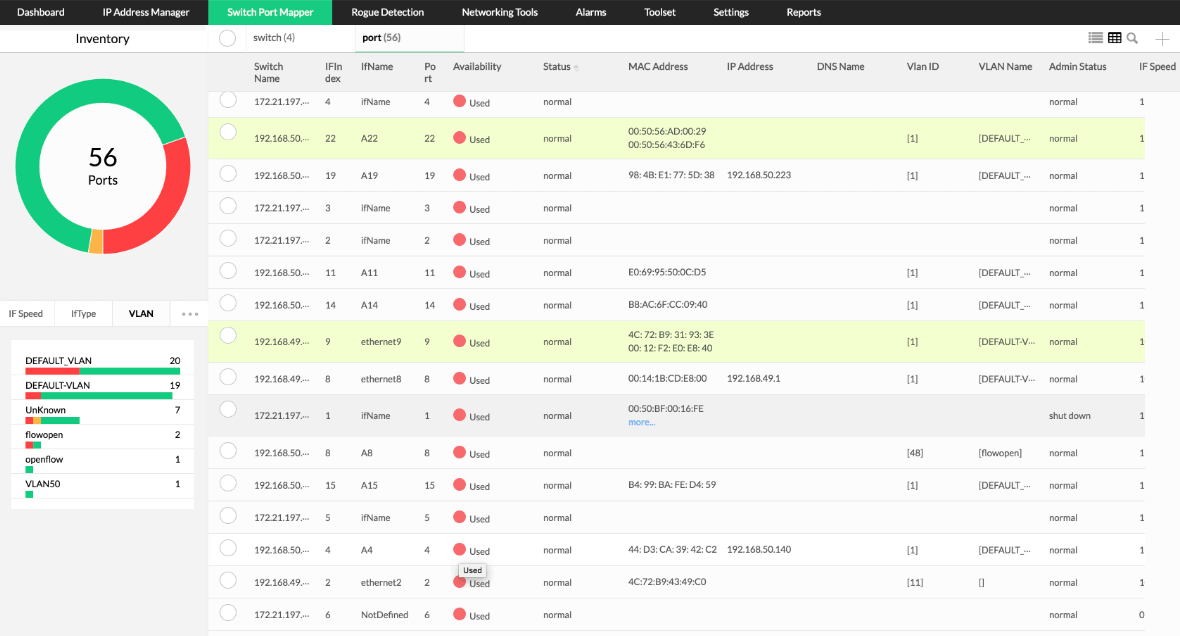Sort by IP Address column header
This screenshot has height=636, width=1180.
pos(750,66)
